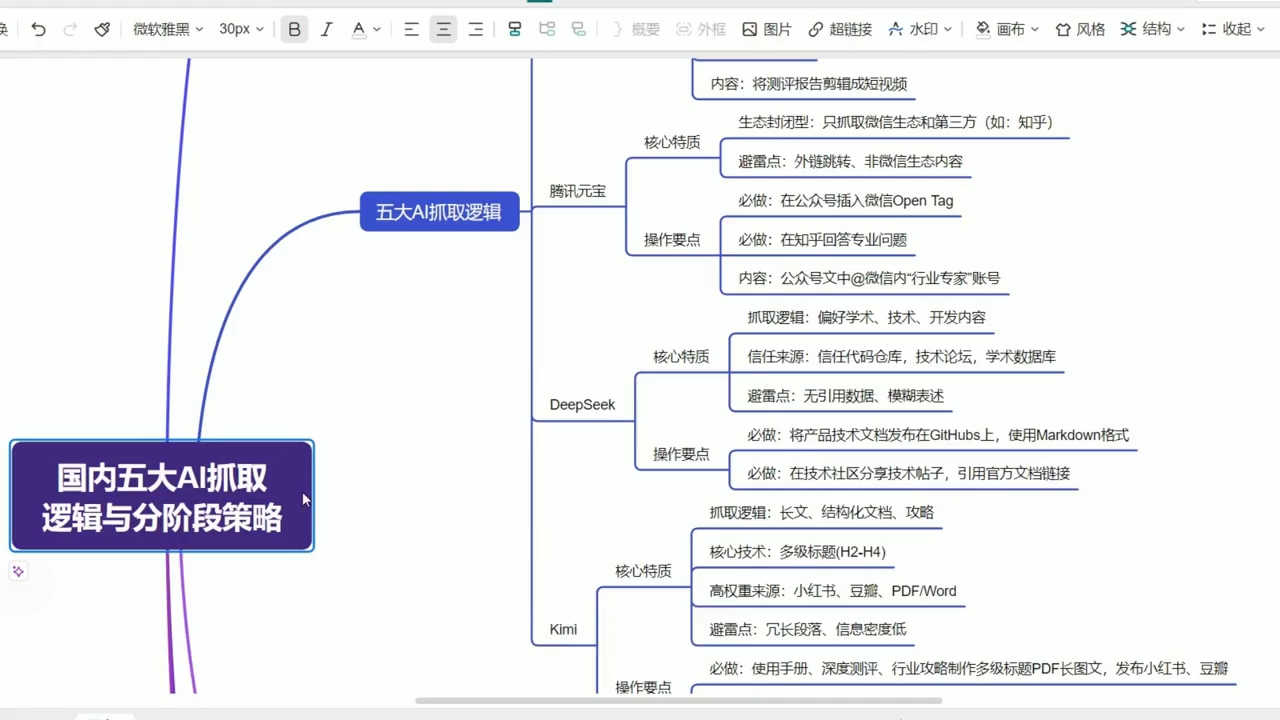Add a hyperlink with 超链接

tap(840, 29)
